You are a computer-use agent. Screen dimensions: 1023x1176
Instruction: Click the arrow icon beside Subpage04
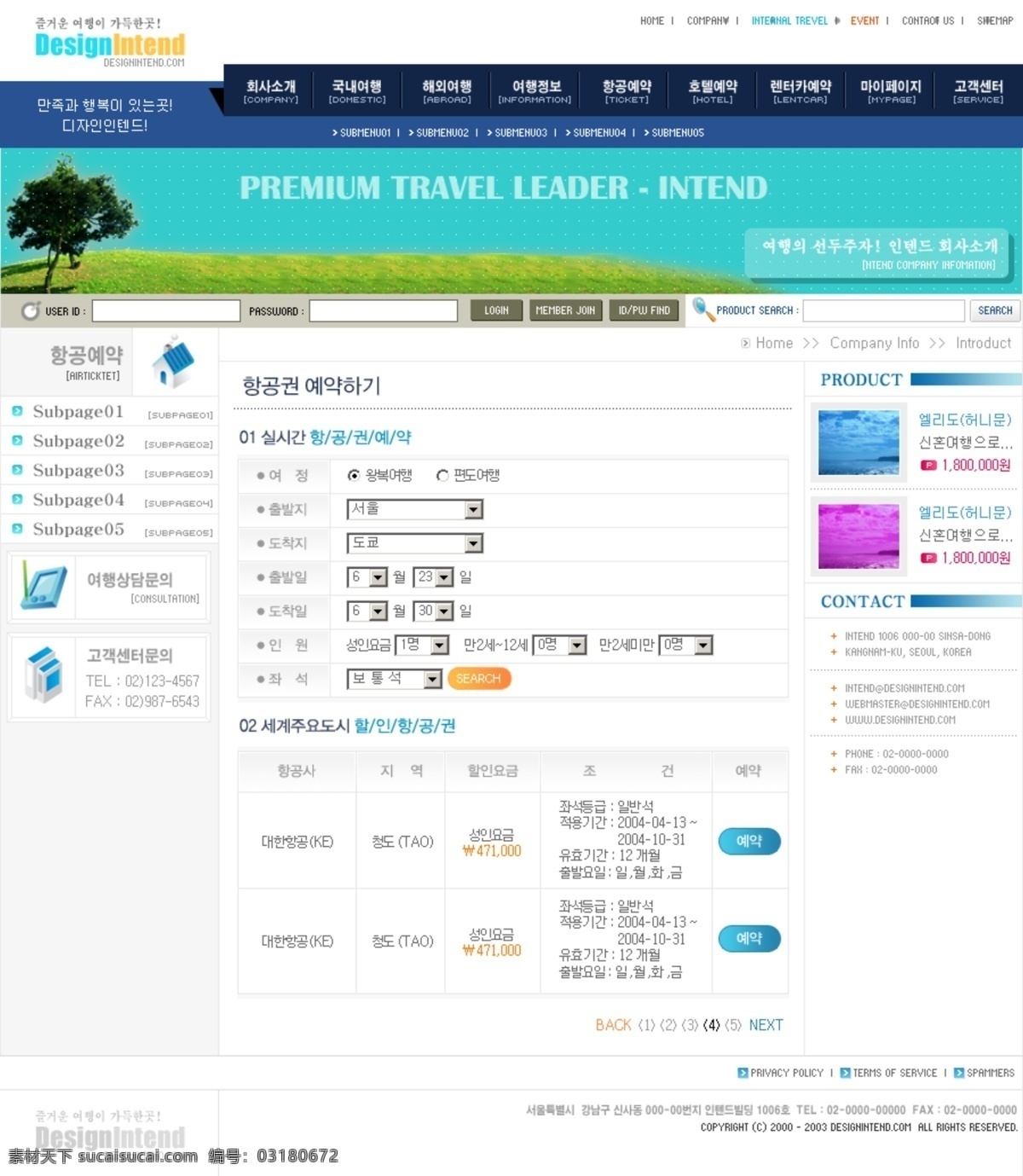pos(17,500)
